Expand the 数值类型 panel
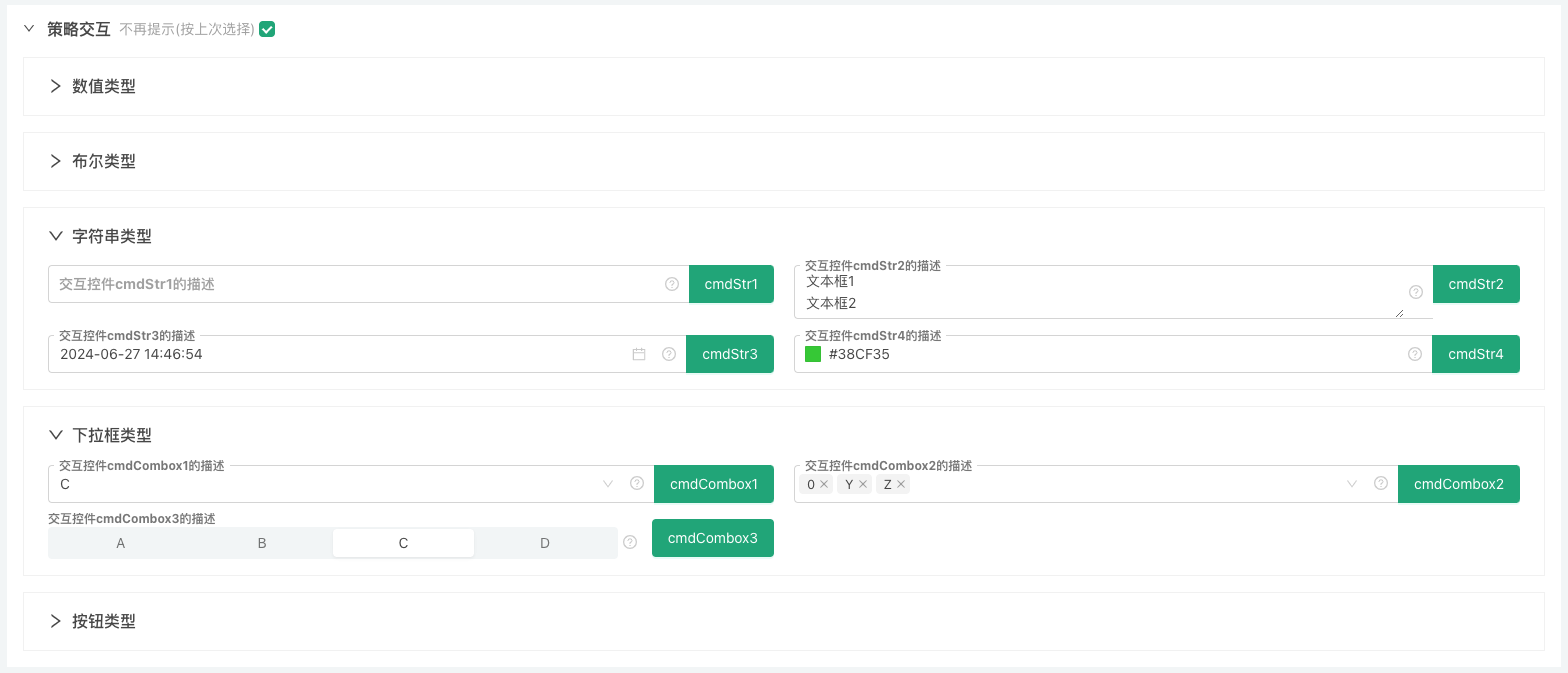The height and width of the screenshot is (673, 1568). click(x=56, y=86)
